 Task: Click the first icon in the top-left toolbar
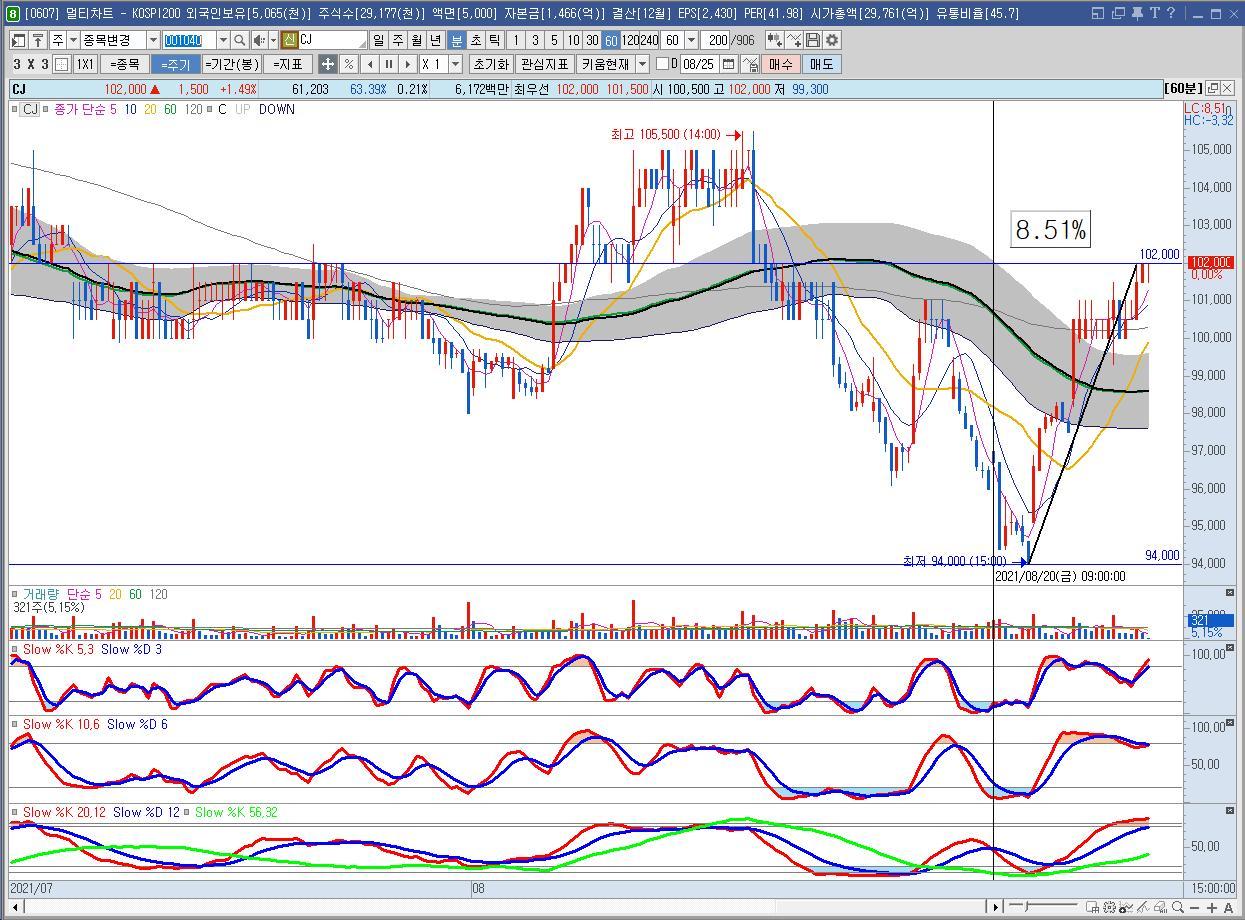point(19,40)
